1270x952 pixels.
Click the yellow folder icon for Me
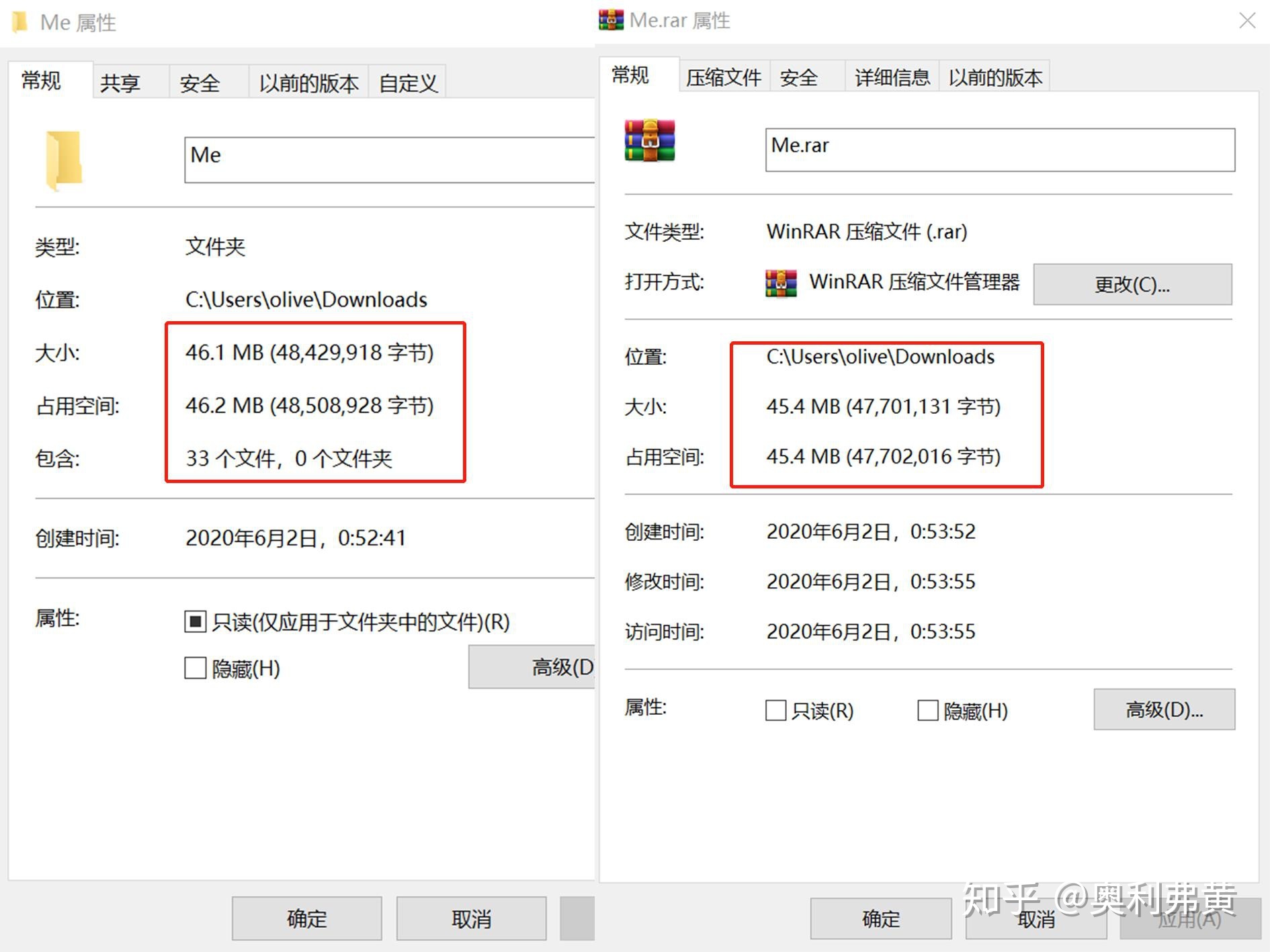(x=64, y=161)
